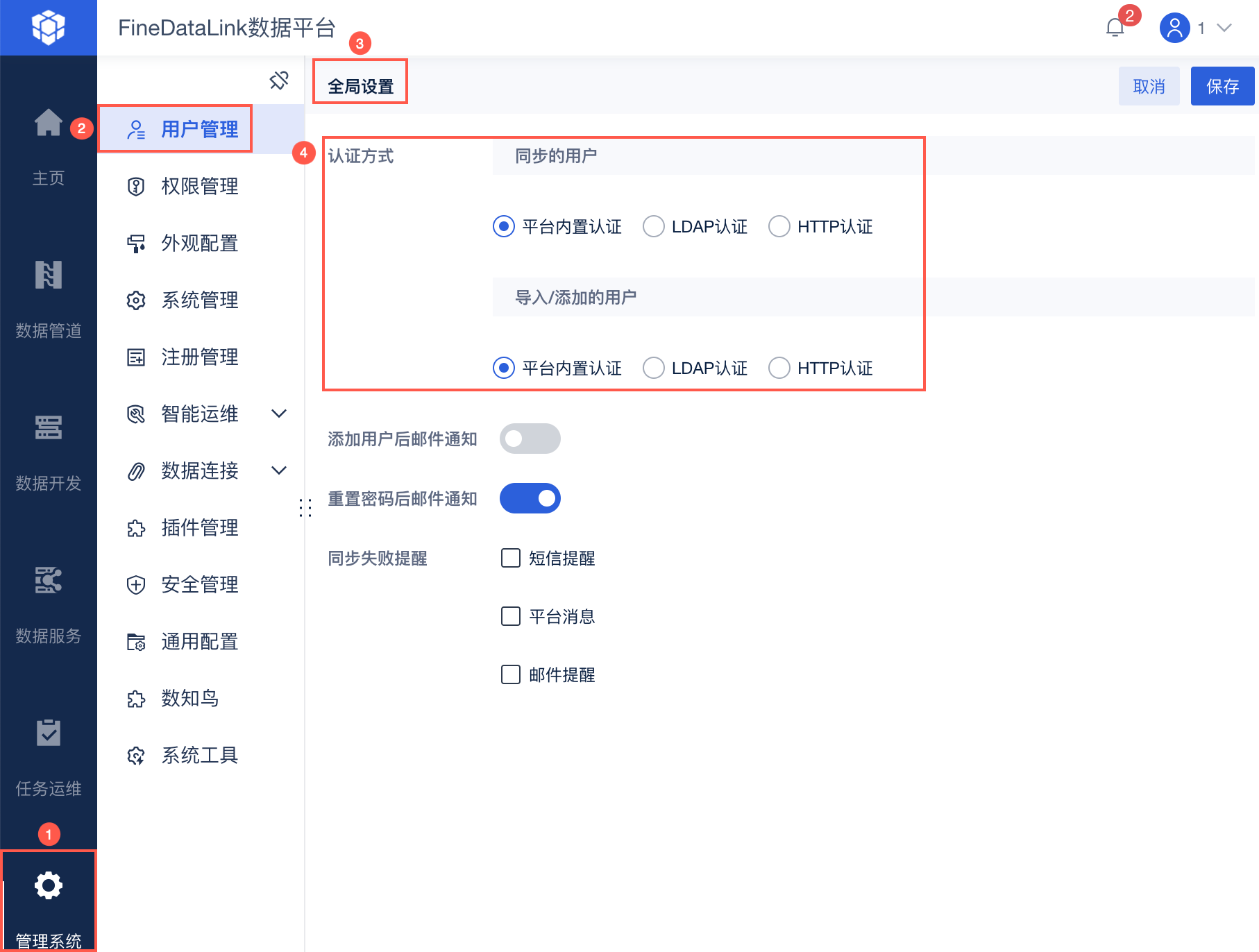Open the notification bell
The image size is (1259, 952).
tap(1115, 28)
